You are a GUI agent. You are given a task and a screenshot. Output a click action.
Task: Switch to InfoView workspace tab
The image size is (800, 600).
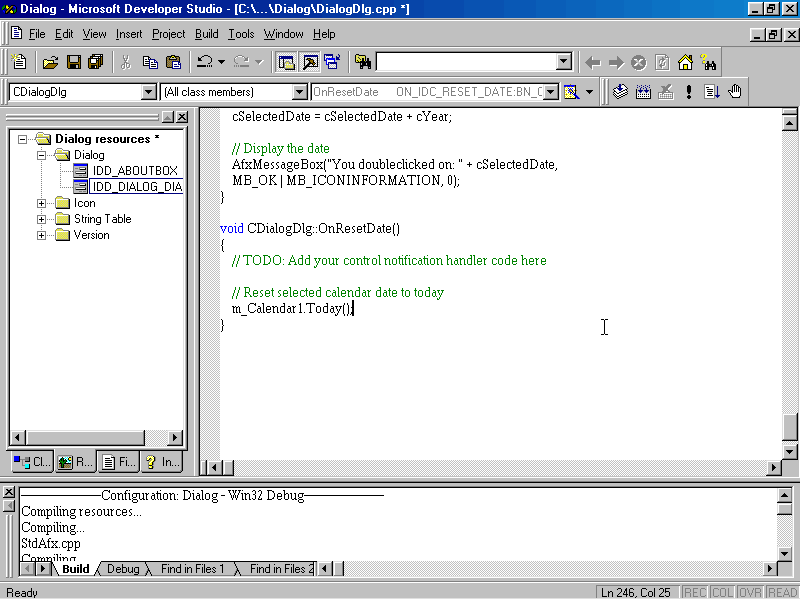point(162,462)
